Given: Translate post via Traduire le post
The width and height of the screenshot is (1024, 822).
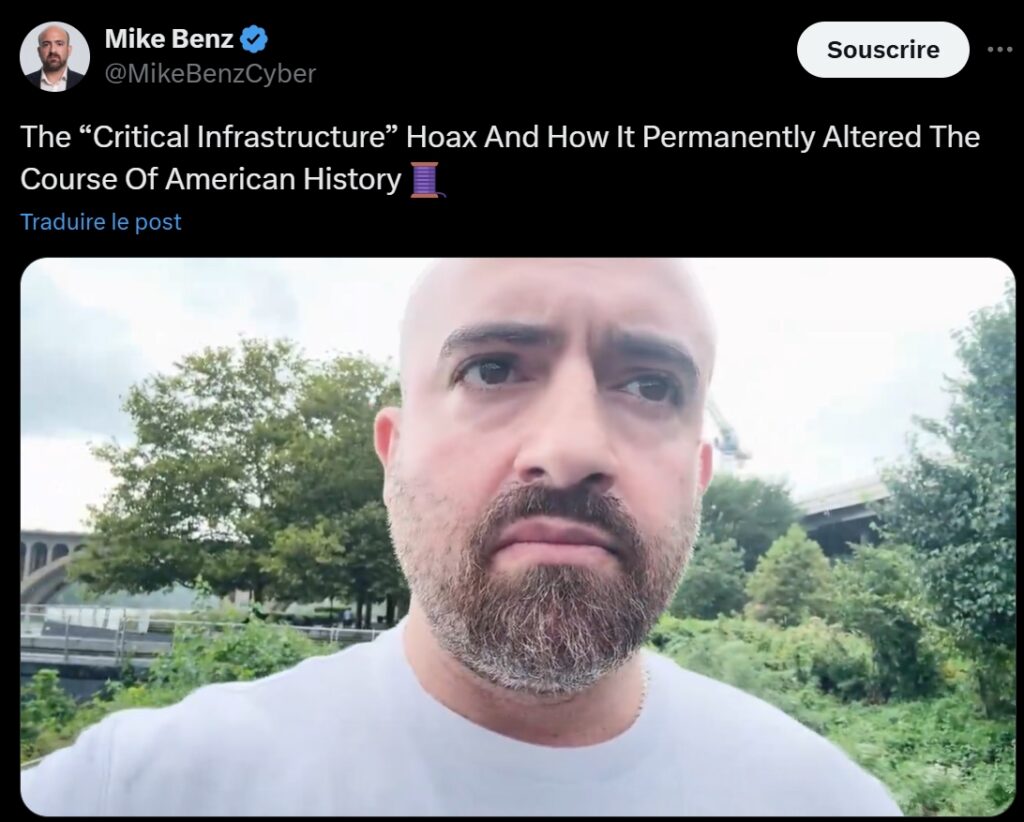Looking at the screenshot, I should 101,222.
